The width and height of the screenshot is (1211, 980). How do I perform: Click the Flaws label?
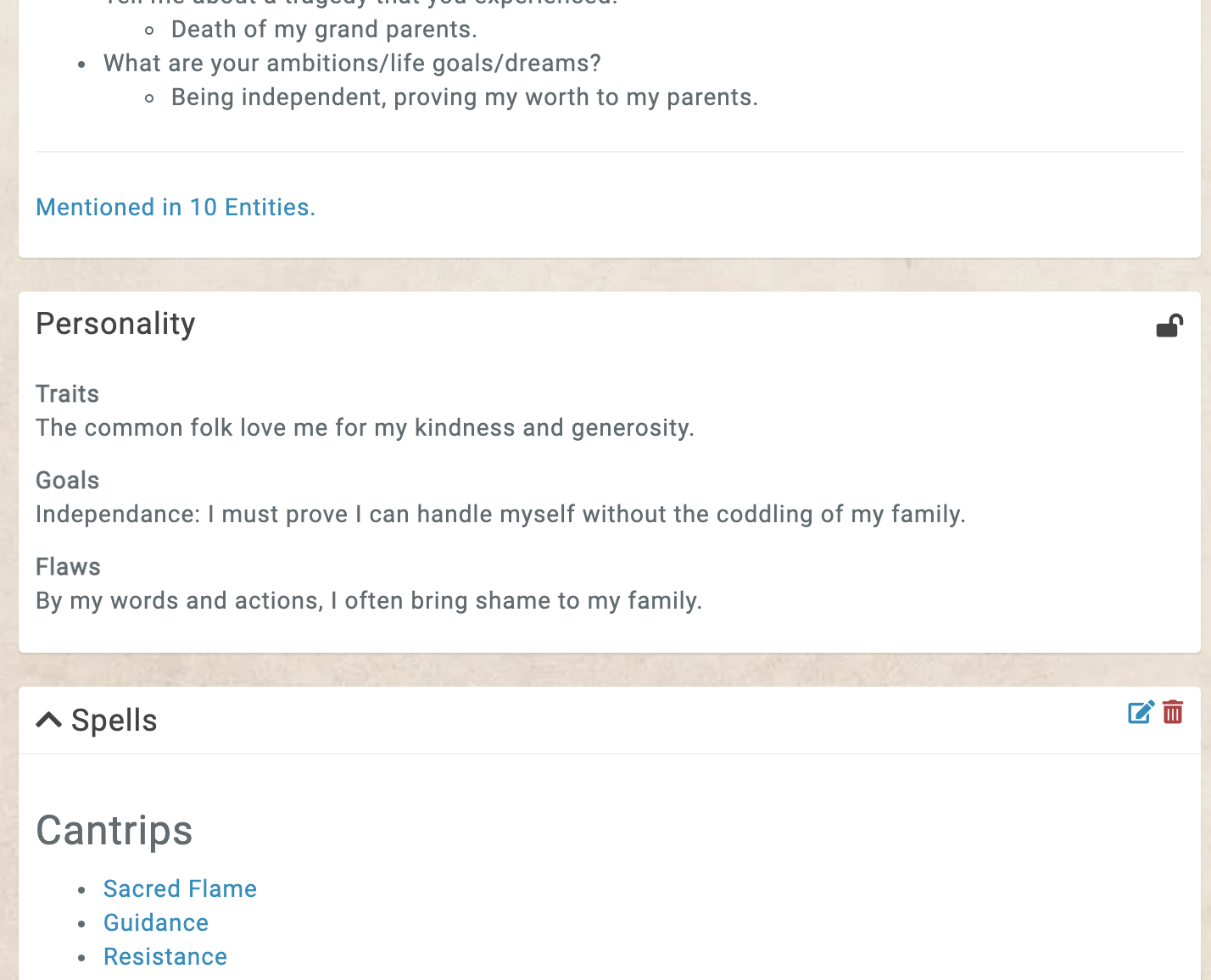tap(68, 567)
